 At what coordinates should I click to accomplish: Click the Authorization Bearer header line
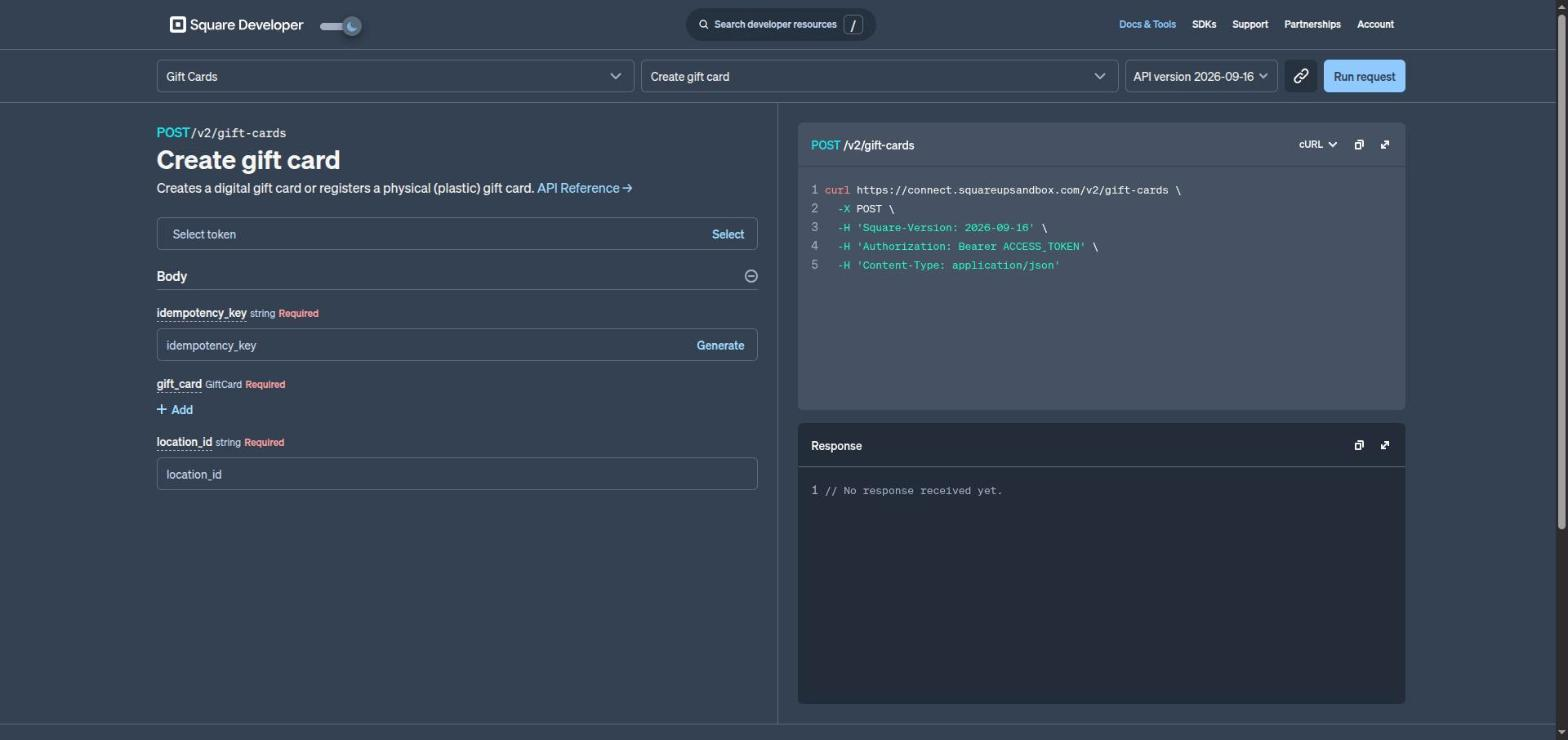(x=967, y=246)
